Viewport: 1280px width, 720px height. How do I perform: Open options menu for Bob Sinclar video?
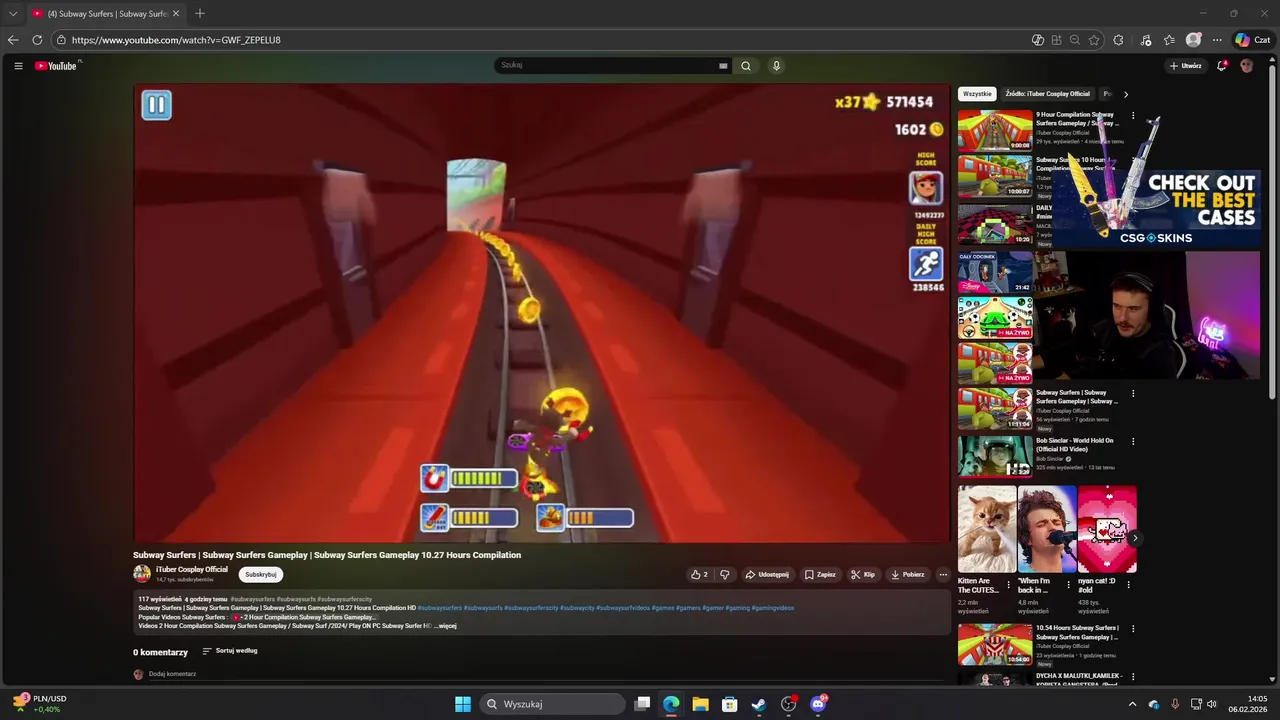pos(1133,442)
